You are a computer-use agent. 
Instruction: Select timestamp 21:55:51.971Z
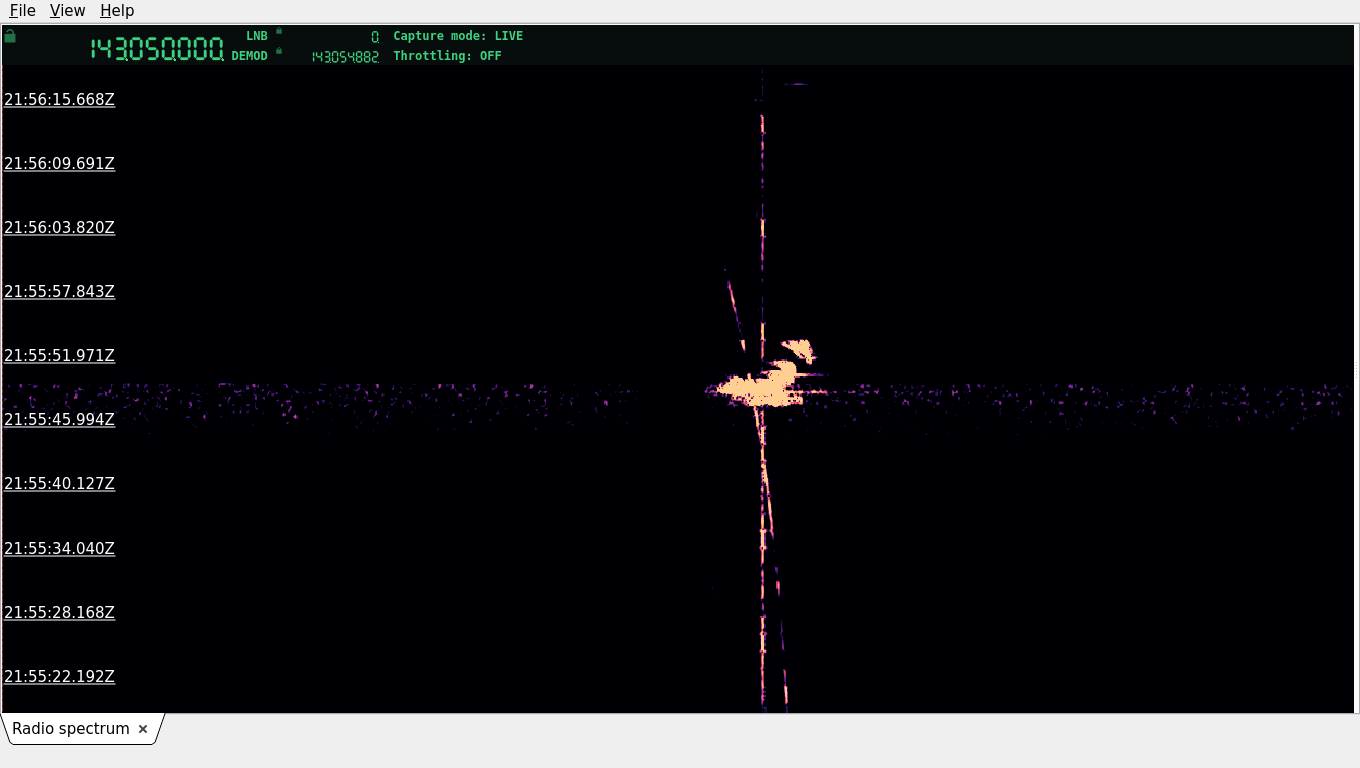point(60,355)
